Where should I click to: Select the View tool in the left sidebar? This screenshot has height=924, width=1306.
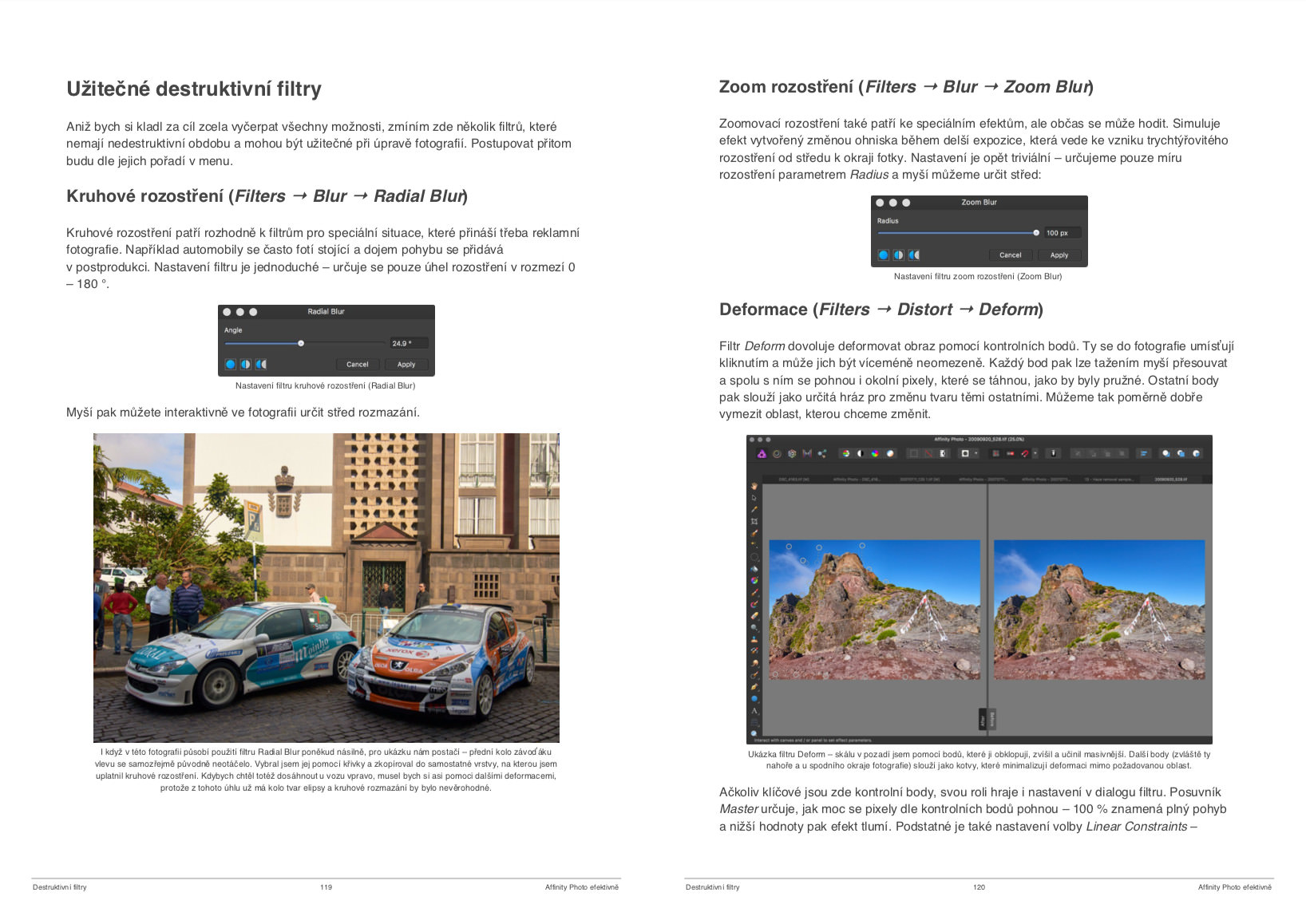(753, 487)
